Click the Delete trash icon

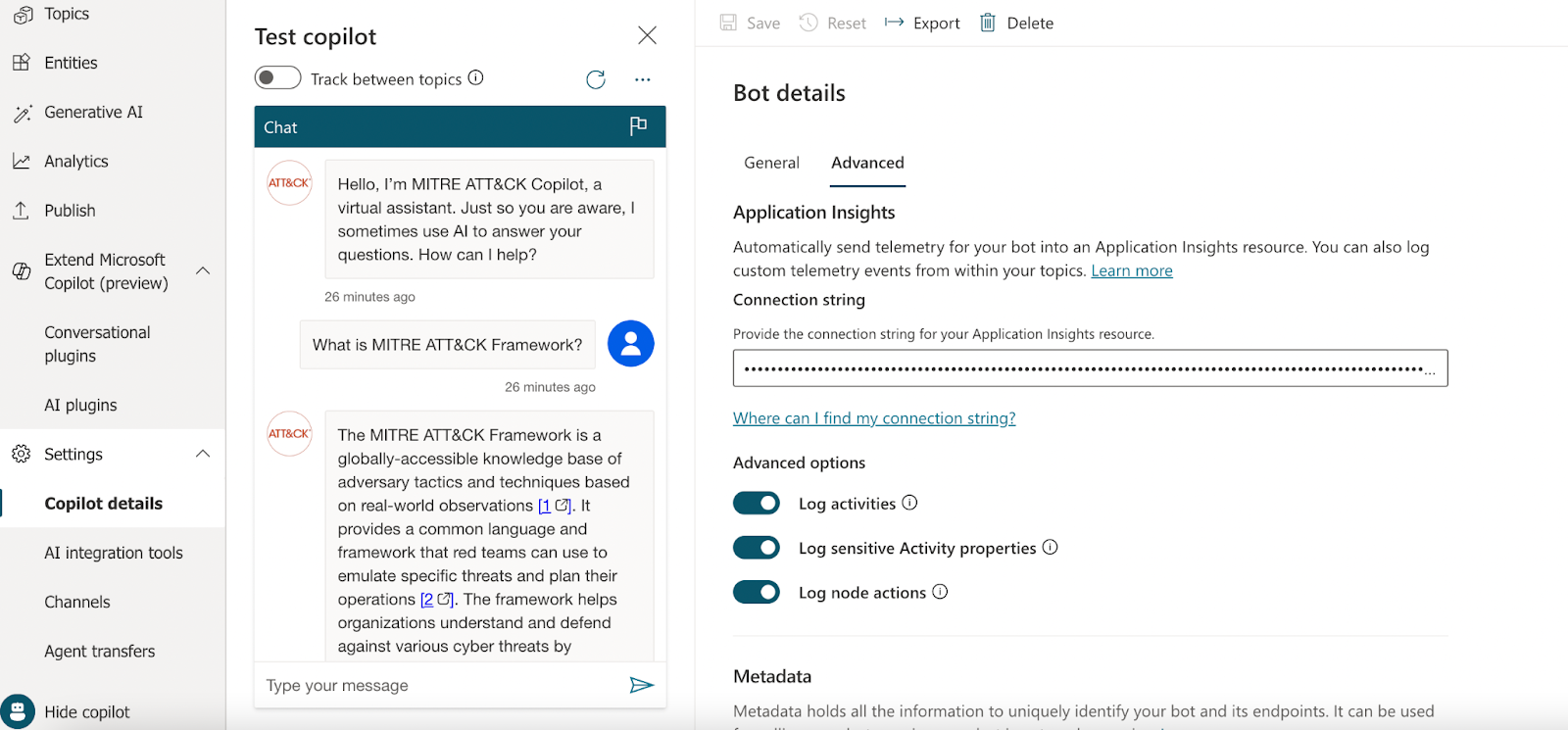click(x=988, y=23)
